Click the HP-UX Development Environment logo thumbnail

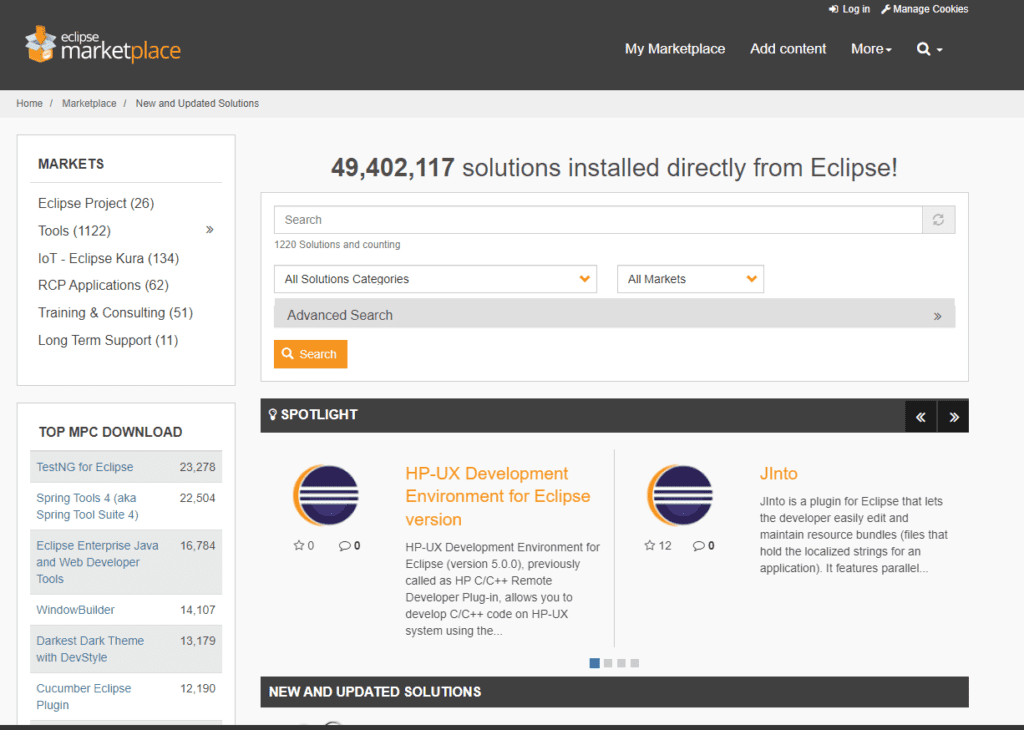click(x=326, y=496)
